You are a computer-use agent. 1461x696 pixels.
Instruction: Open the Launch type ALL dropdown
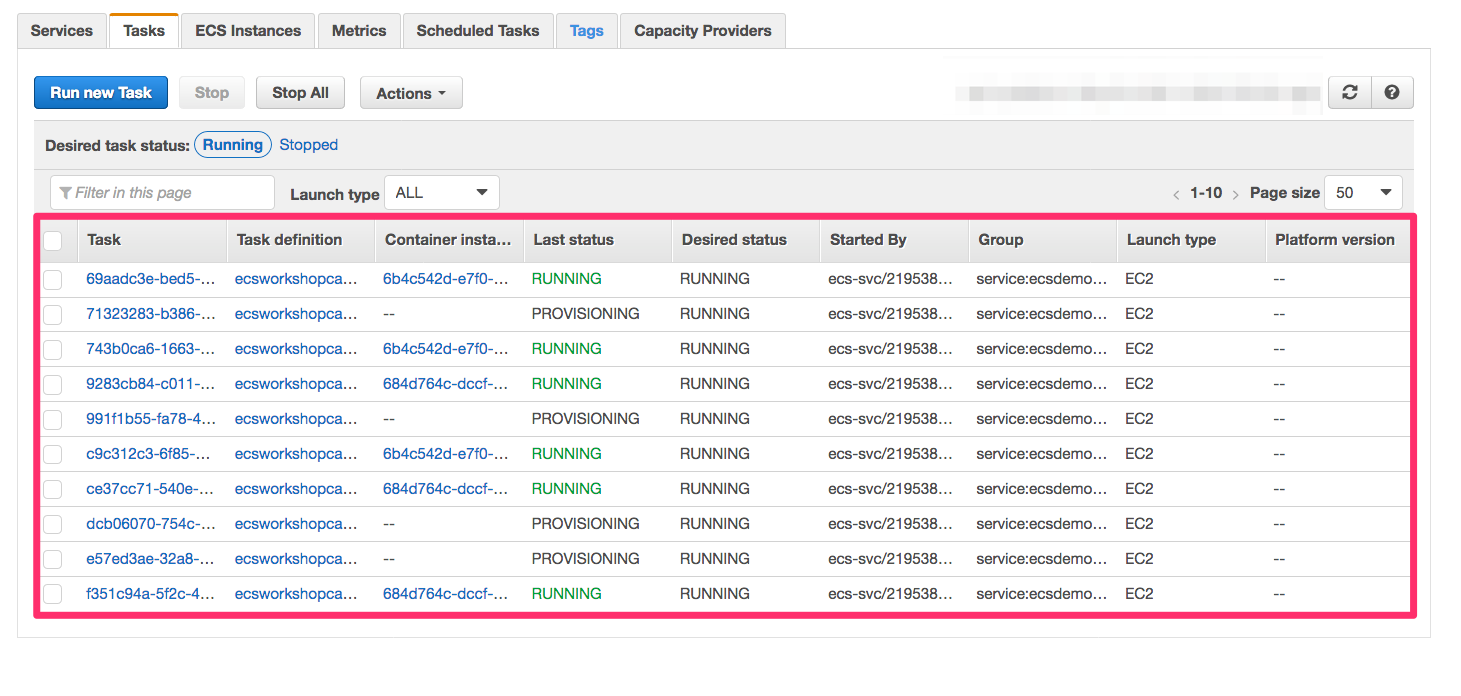click(441, 193)
